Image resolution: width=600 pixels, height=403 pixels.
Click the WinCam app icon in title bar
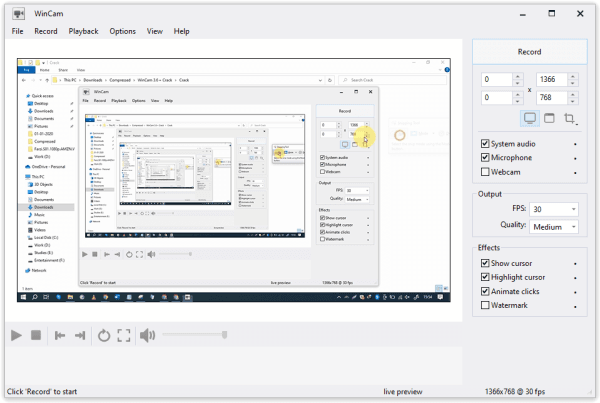click(18, 14)
